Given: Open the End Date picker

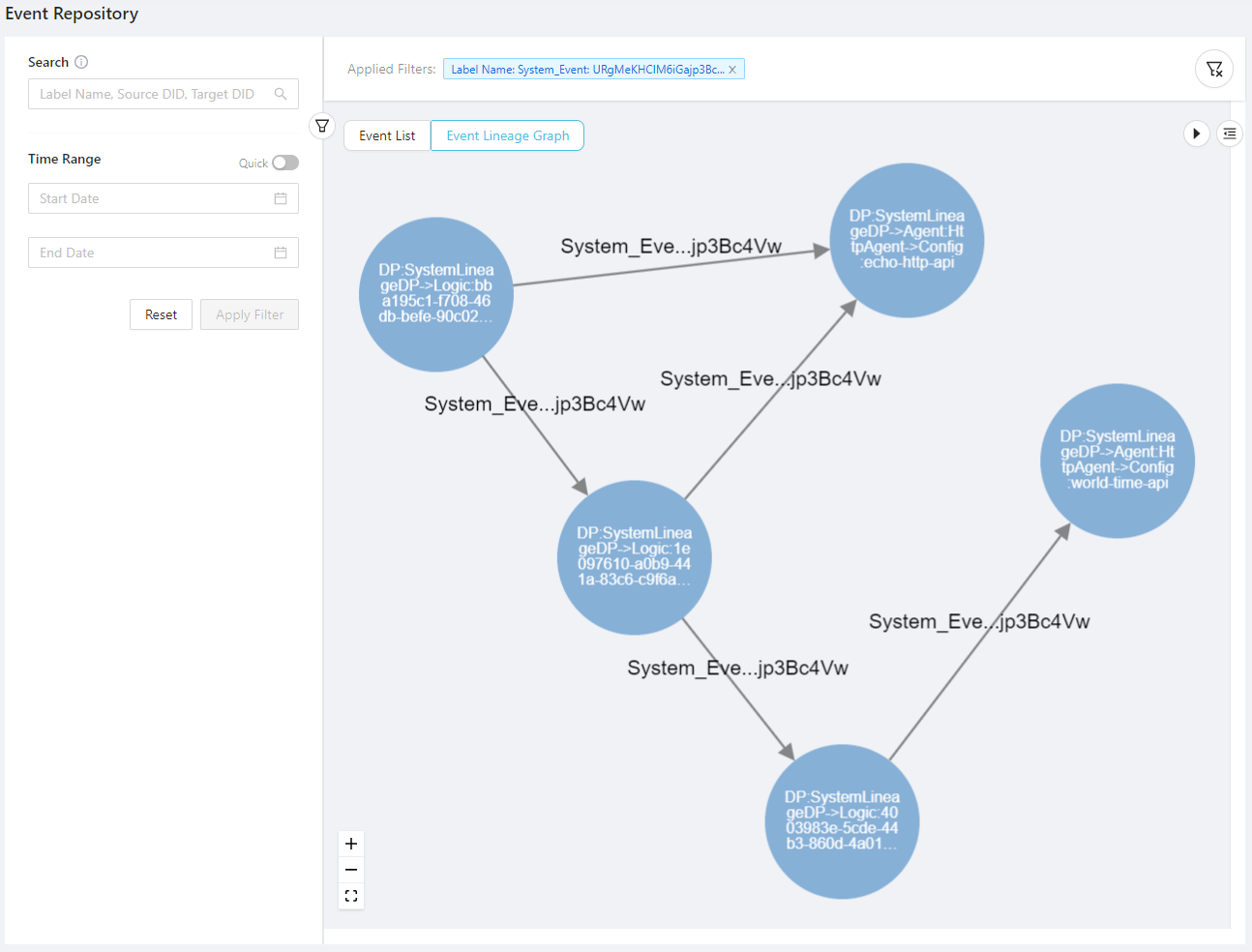Looking at the screenshot, I should 163,253.
